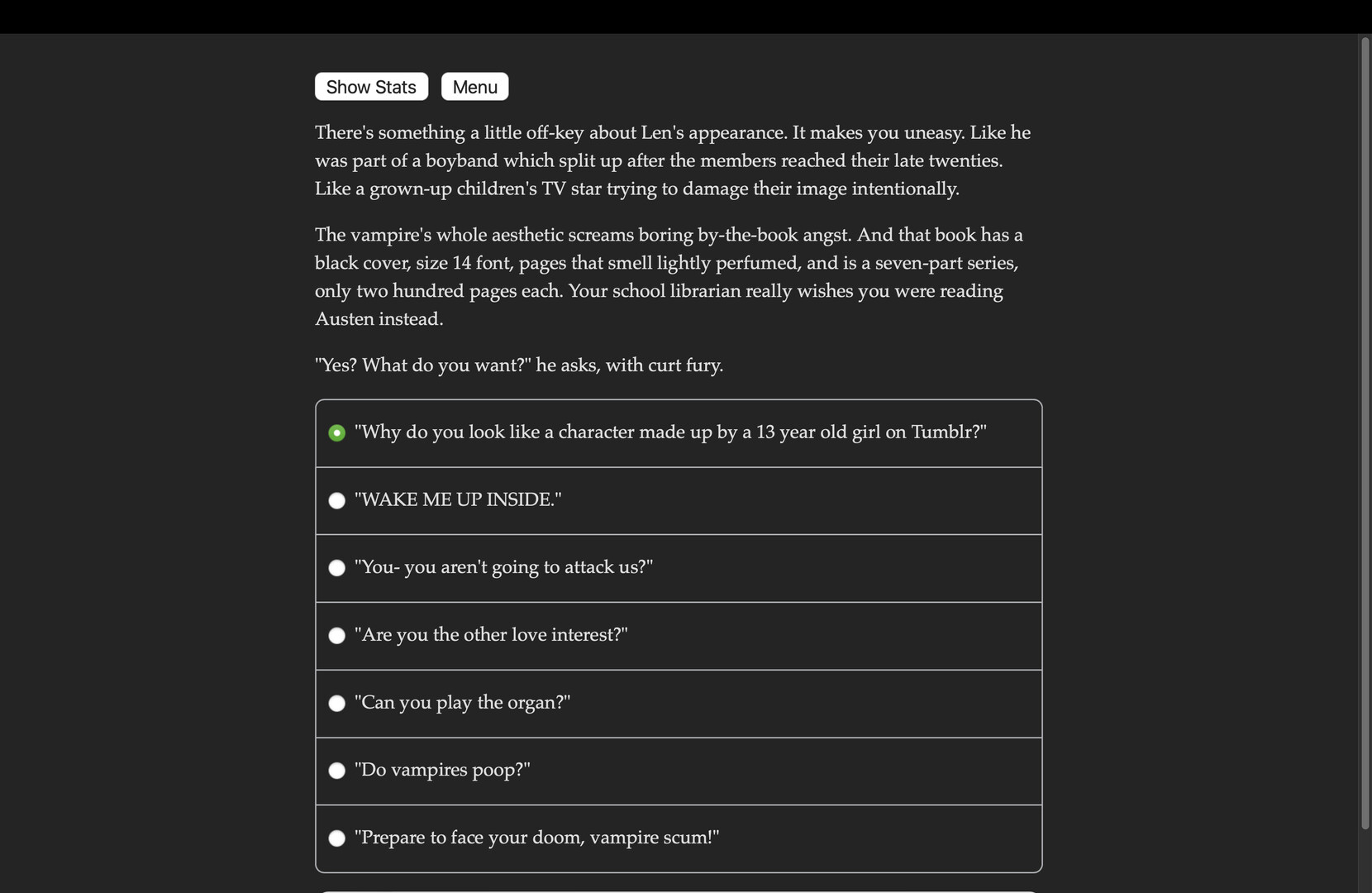Click the vampire poop choice row
Viewport: 1372px width, 893px height.
678,770
